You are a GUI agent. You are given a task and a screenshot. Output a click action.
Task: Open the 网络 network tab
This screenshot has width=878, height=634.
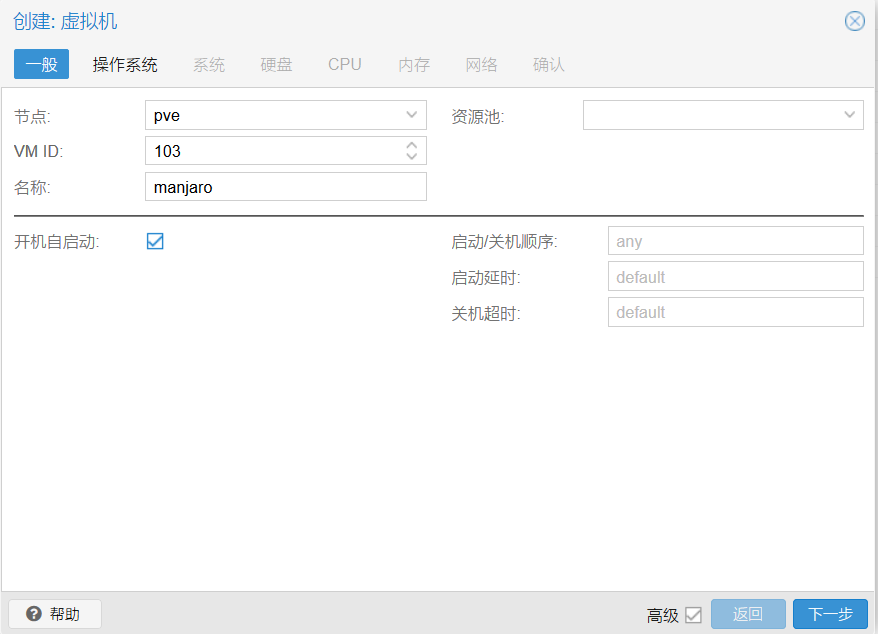[481, 64]
